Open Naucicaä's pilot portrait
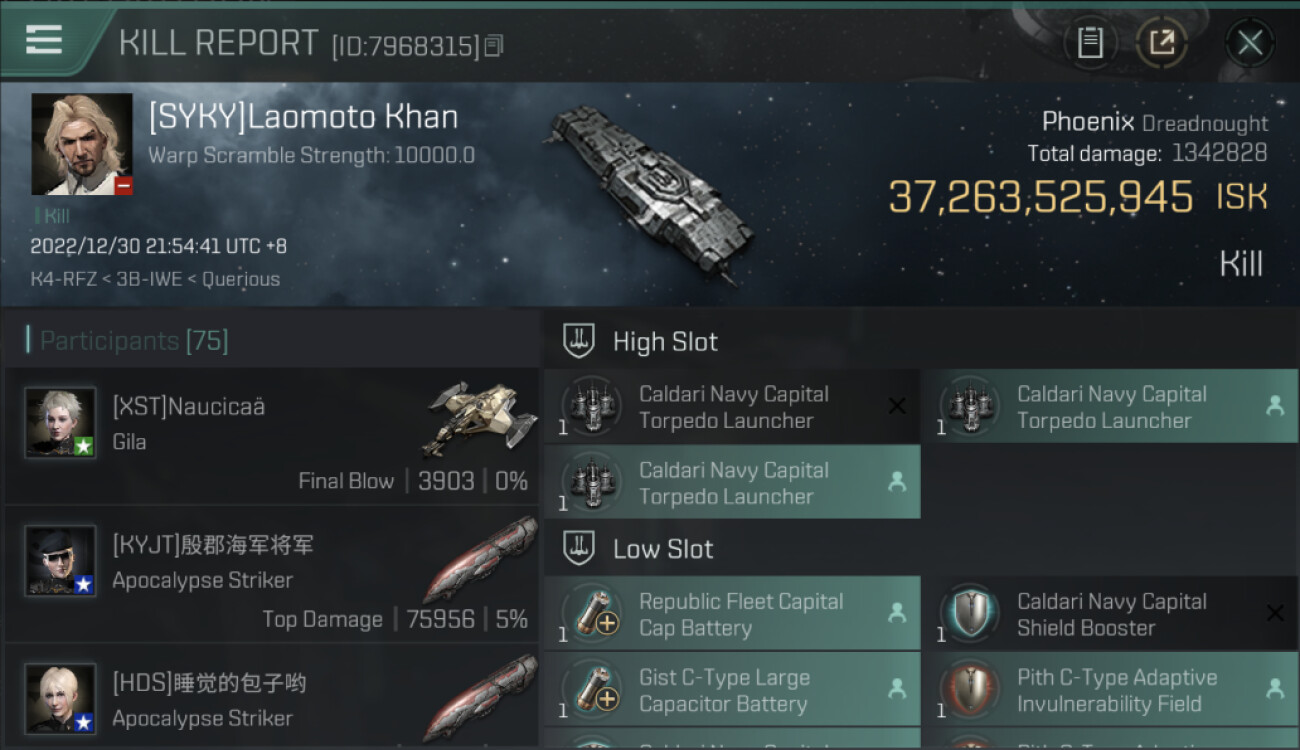 pos(61,423)
